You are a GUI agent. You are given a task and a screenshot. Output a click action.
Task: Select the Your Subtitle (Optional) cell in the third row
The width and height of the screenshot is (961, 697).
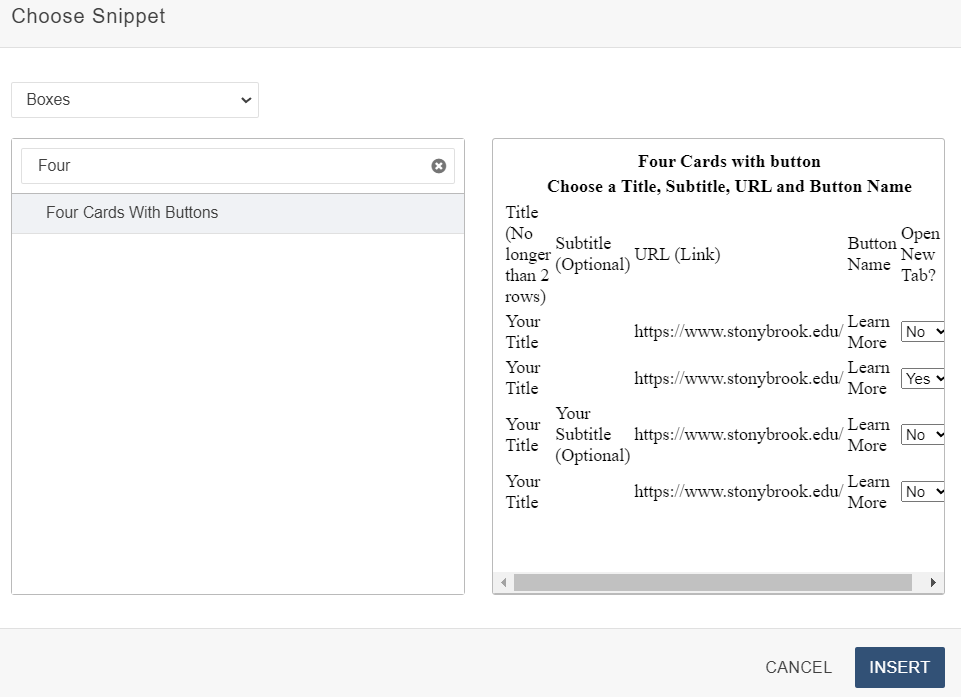[592, 435]
